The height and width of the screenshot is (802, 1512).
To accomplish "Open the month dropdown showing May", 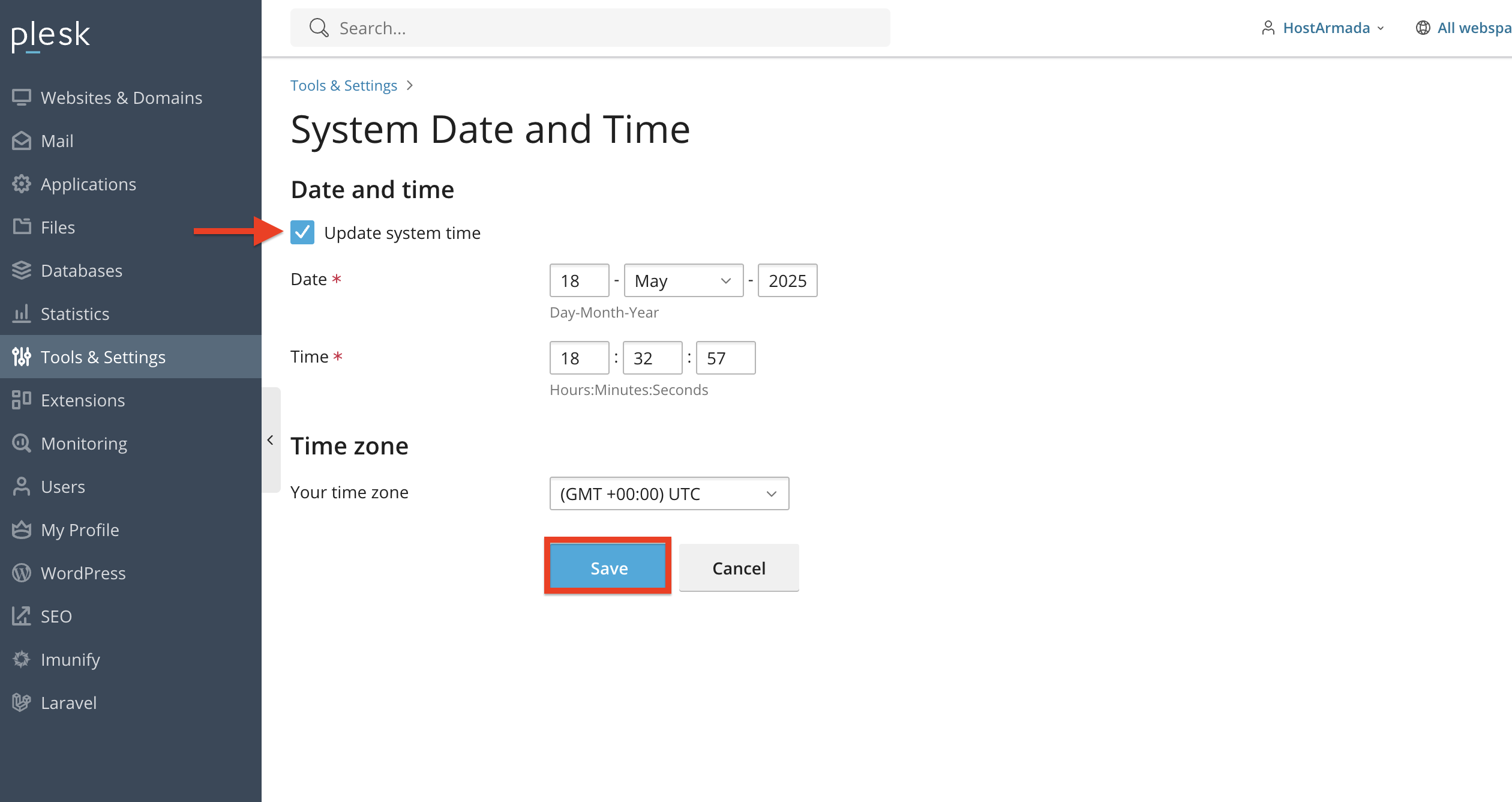I will (683, 280).
